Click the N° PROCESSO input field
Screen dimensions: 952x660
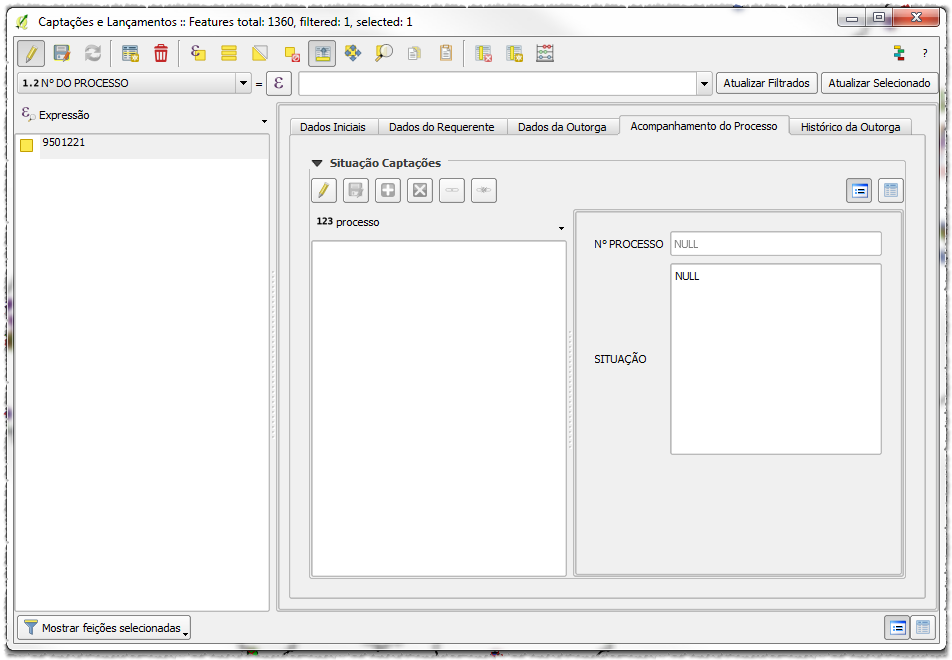click(x=776, y=244)
